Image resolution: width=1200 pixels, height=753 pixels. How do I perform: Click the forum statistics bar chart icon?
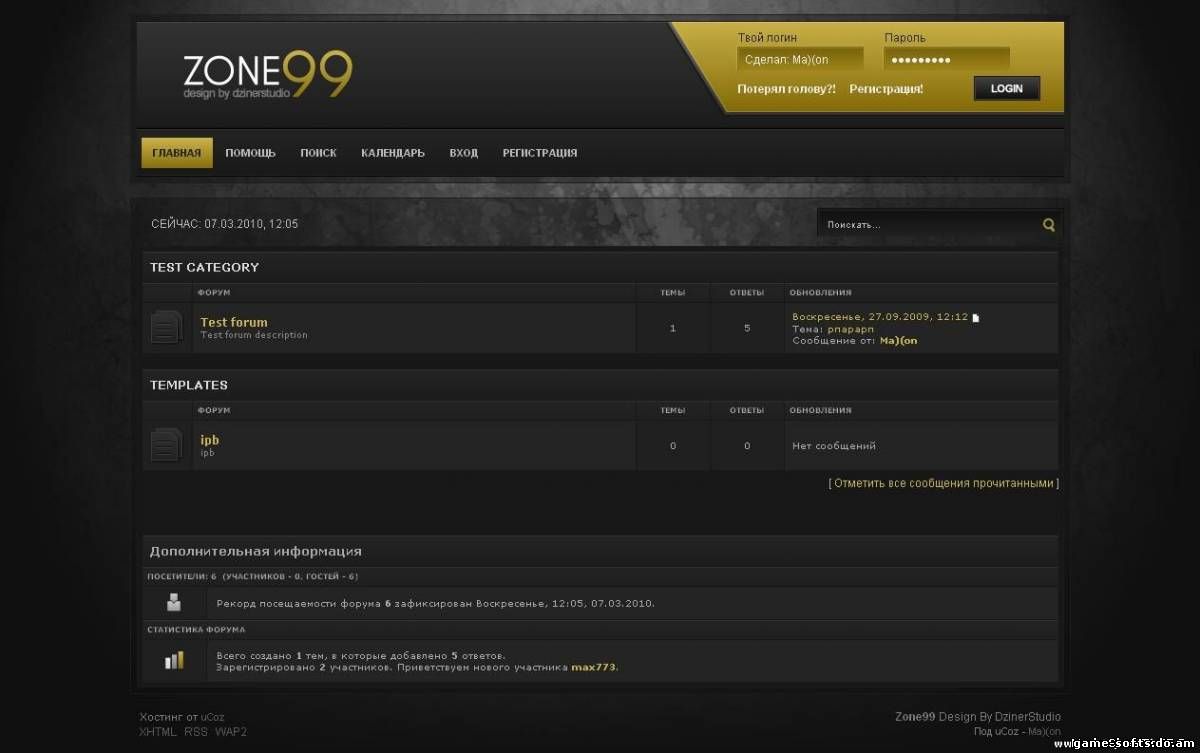click(174, 660)
